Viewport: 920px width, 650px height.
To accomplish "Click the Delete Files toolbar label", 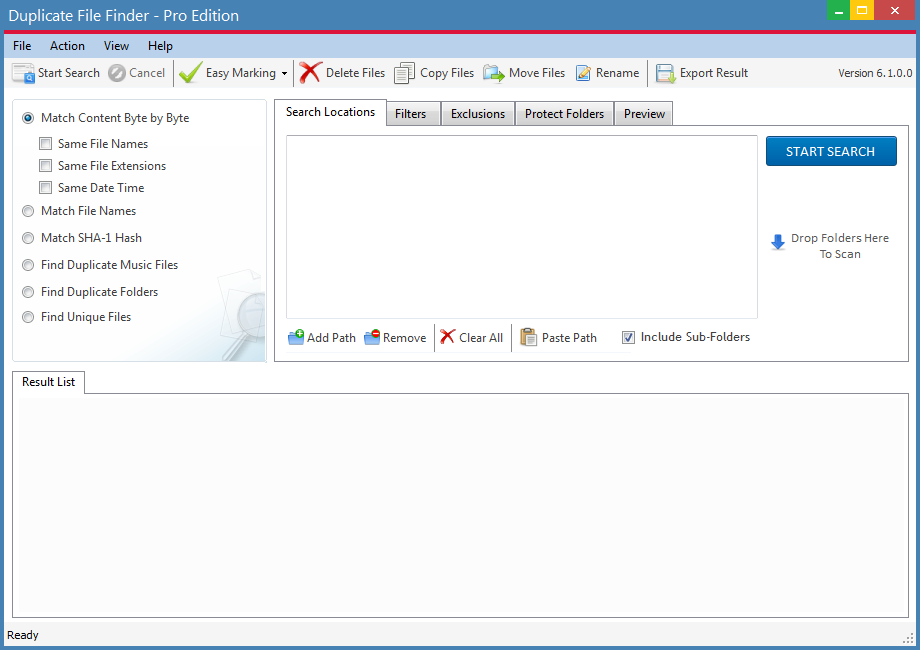I will point(356,73).
